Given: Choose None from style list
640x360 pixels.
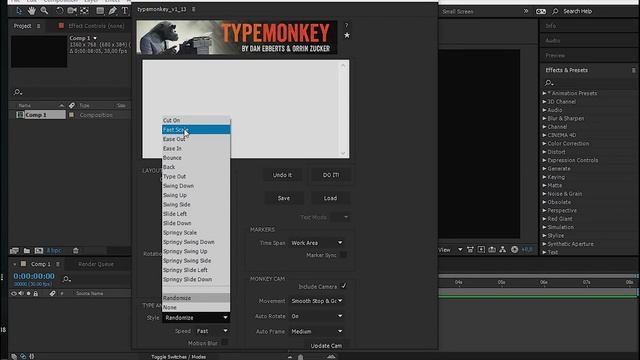Looking at the screenshot, I should [196, 307].
